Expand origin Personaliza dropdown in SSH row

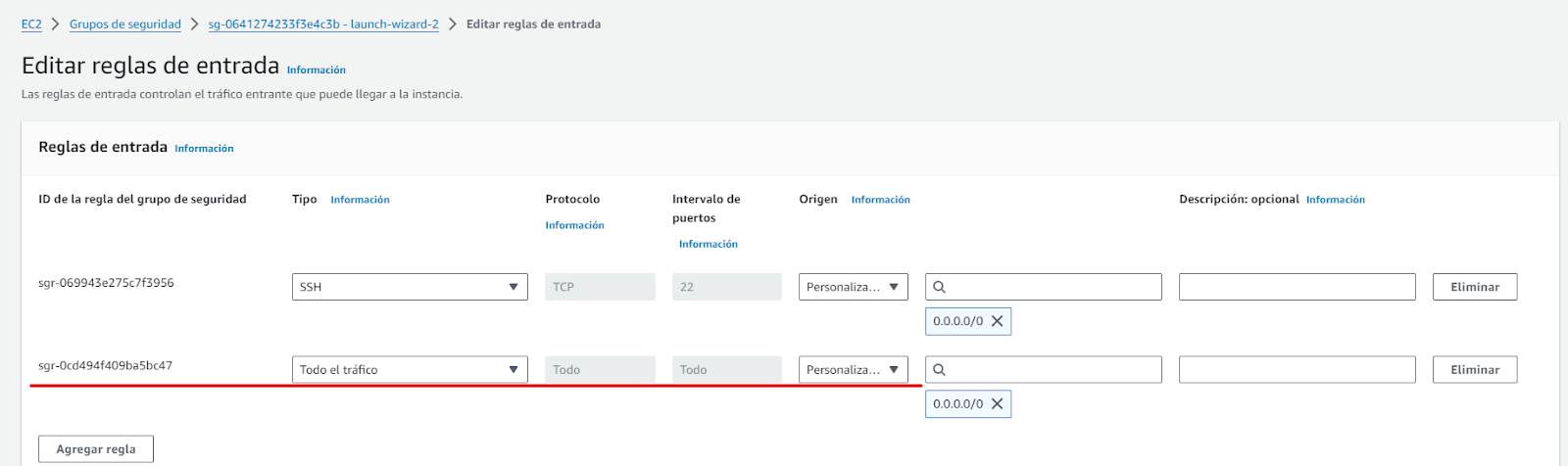click(854, 287)
